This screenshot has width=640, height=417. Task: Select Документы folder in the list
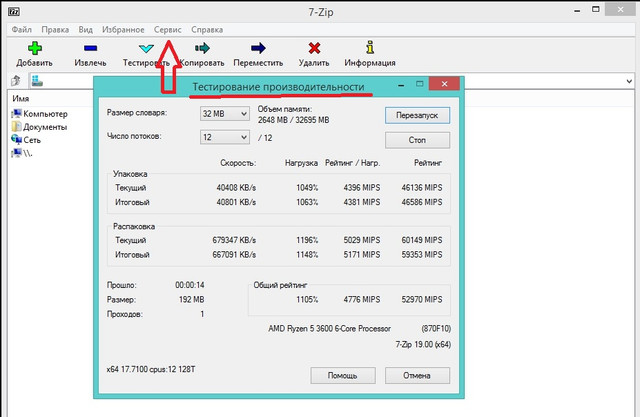39,127
